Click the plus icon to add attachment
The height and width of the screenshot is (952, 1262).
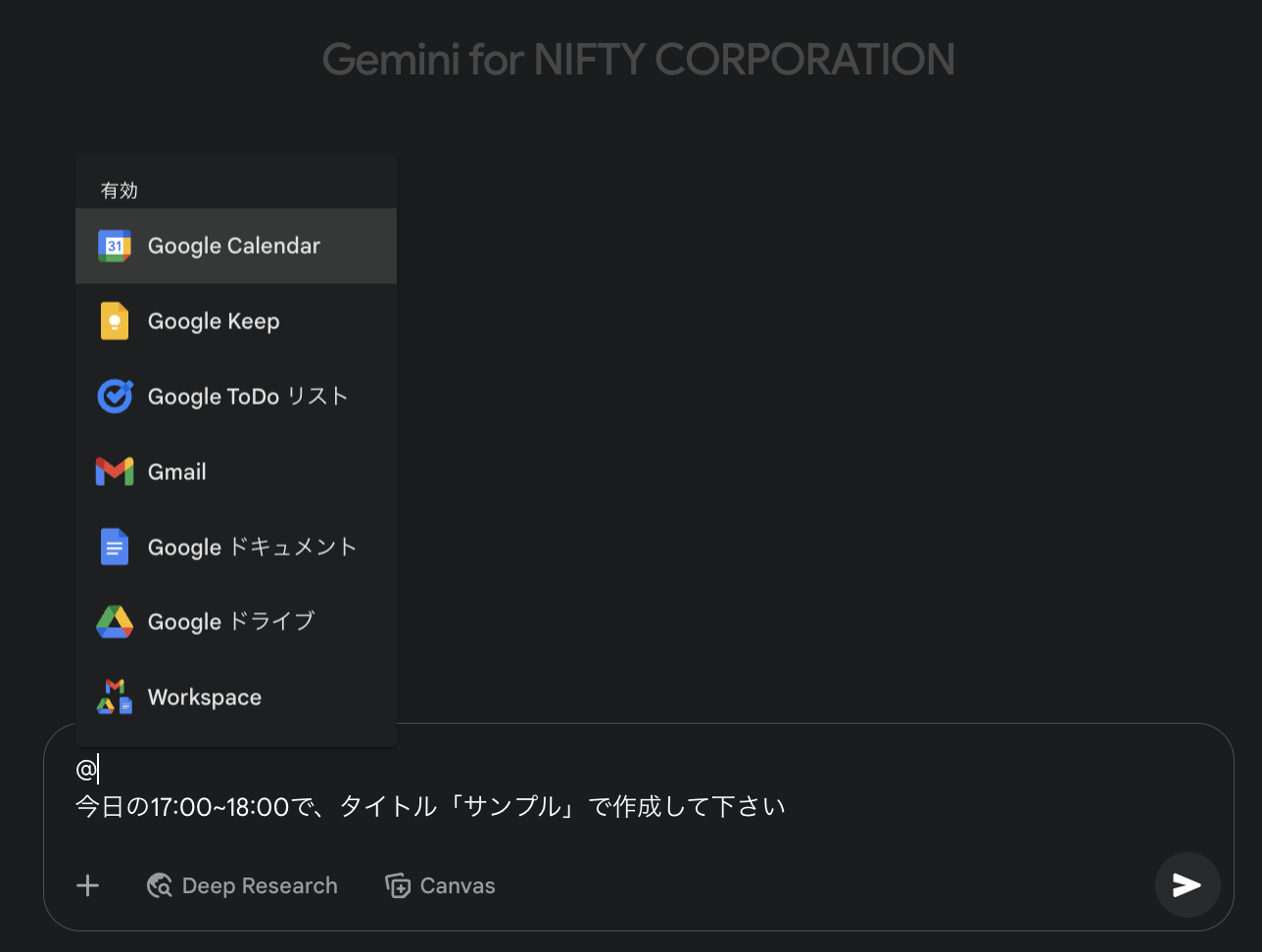(88, 885)
